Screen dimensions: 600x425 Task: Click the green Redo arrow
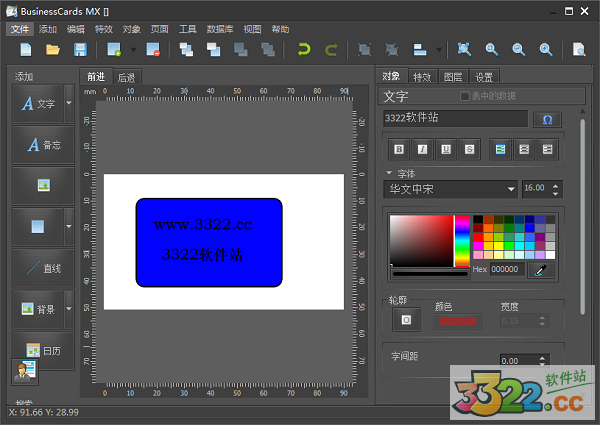(331, 50)
